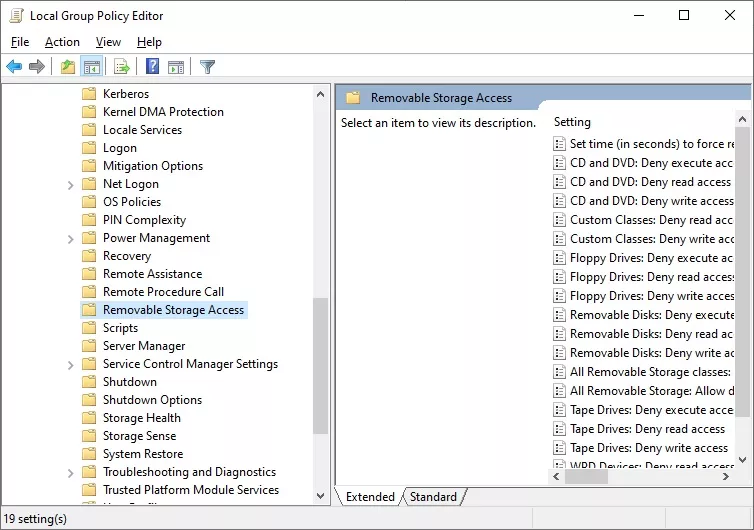
Task: Click the Export List toolbar icon
Action: click(121, 66)
